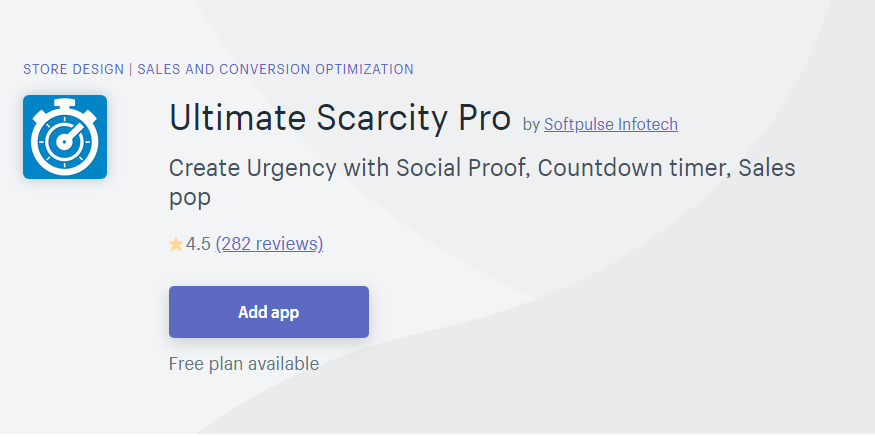Click the word 'by' before the developer name
This screenshot has height=437, width=875.
tap(531, 125)
